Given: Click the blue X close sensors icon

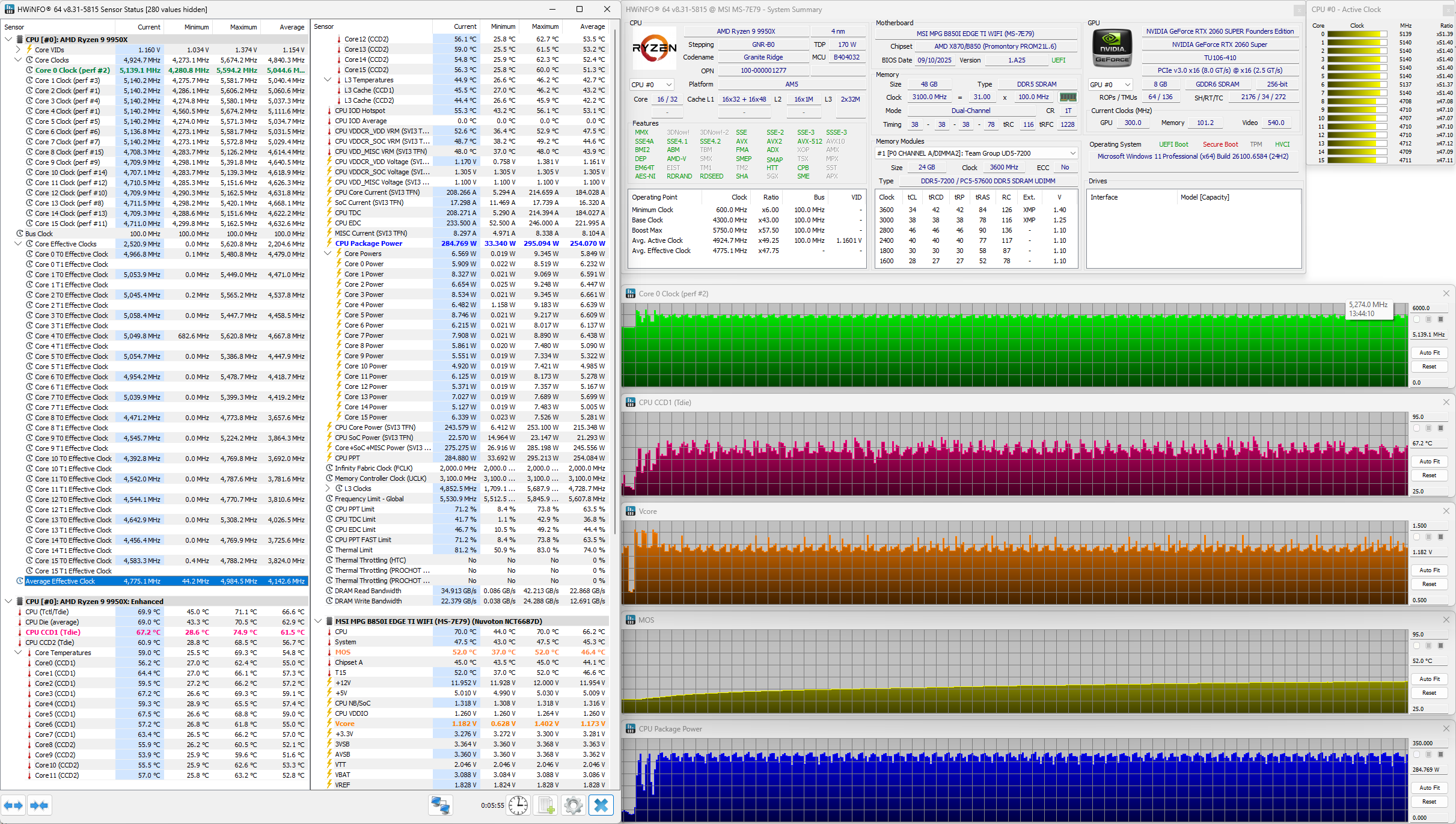Looking at the screenshot, I should (601, 805).
